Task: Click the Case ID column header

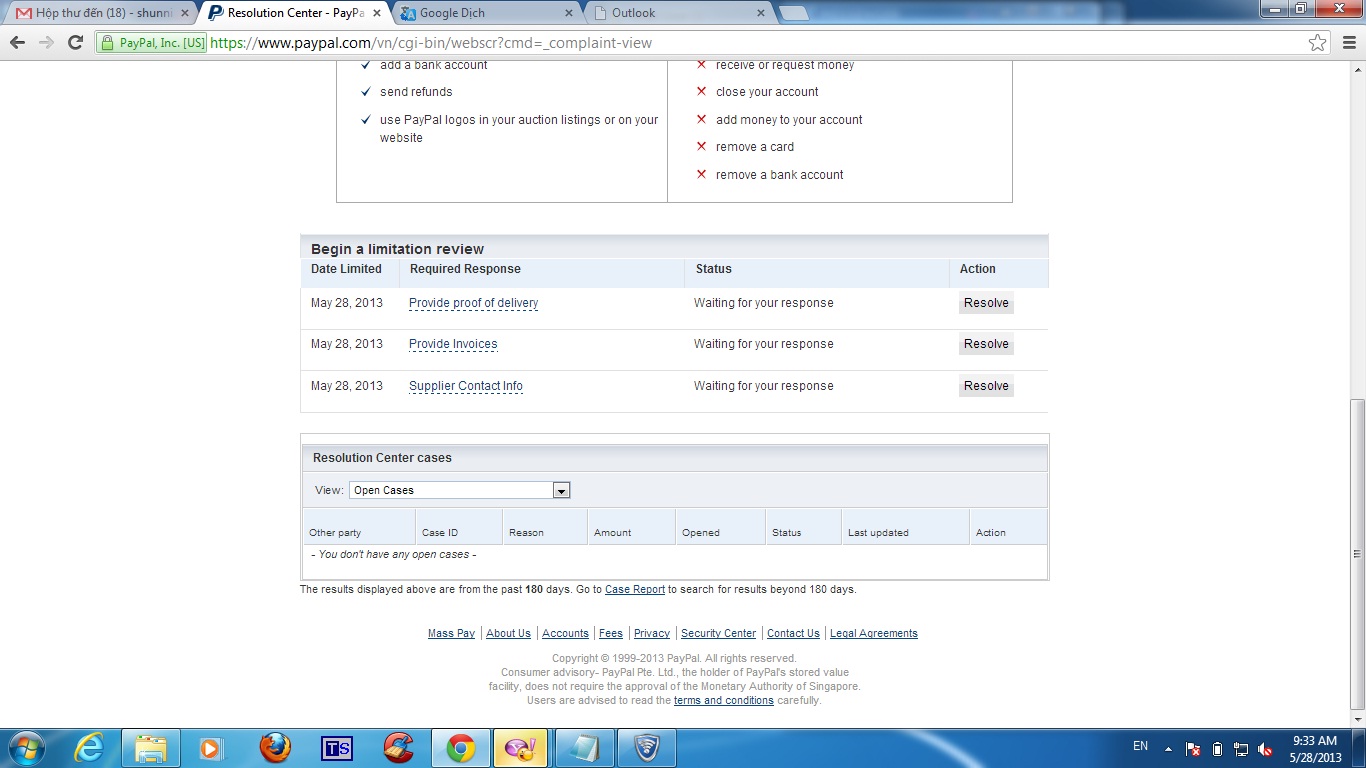Action: [x=458, y=527]
